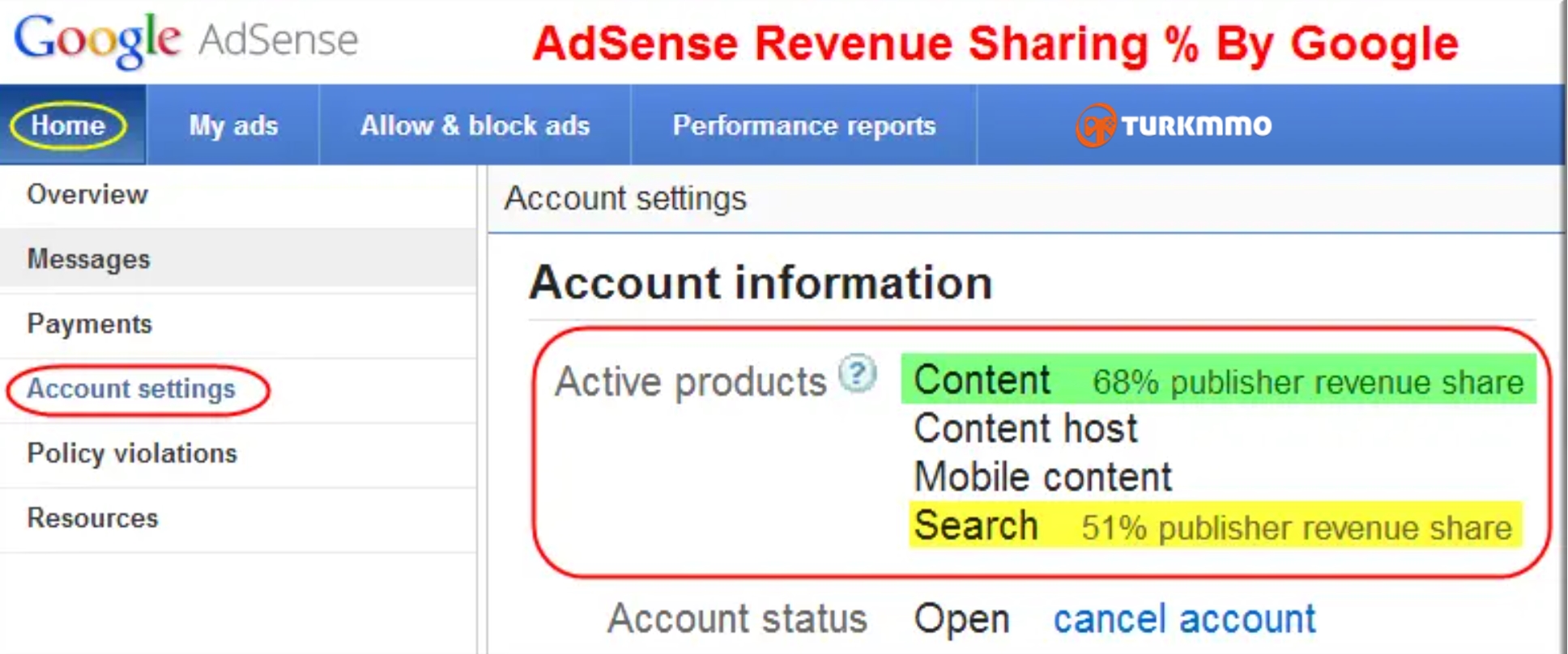Viewport: 1568px width, 654px height.
Task: Open the Allow & block ads tab
Action: pyautogui.click(x=475, y=125)
